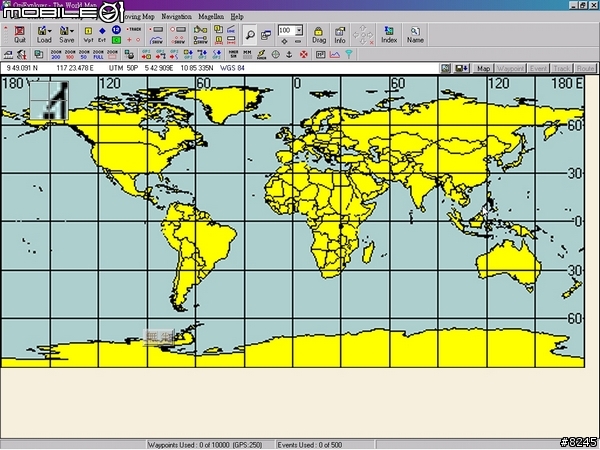Click the cyan funnel filter icon
The image size is (600, 450).
349,54
